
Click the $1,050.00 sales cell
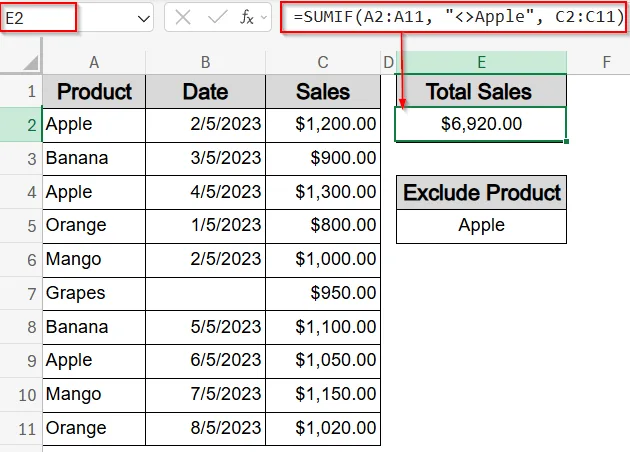[x=323, y=361]
